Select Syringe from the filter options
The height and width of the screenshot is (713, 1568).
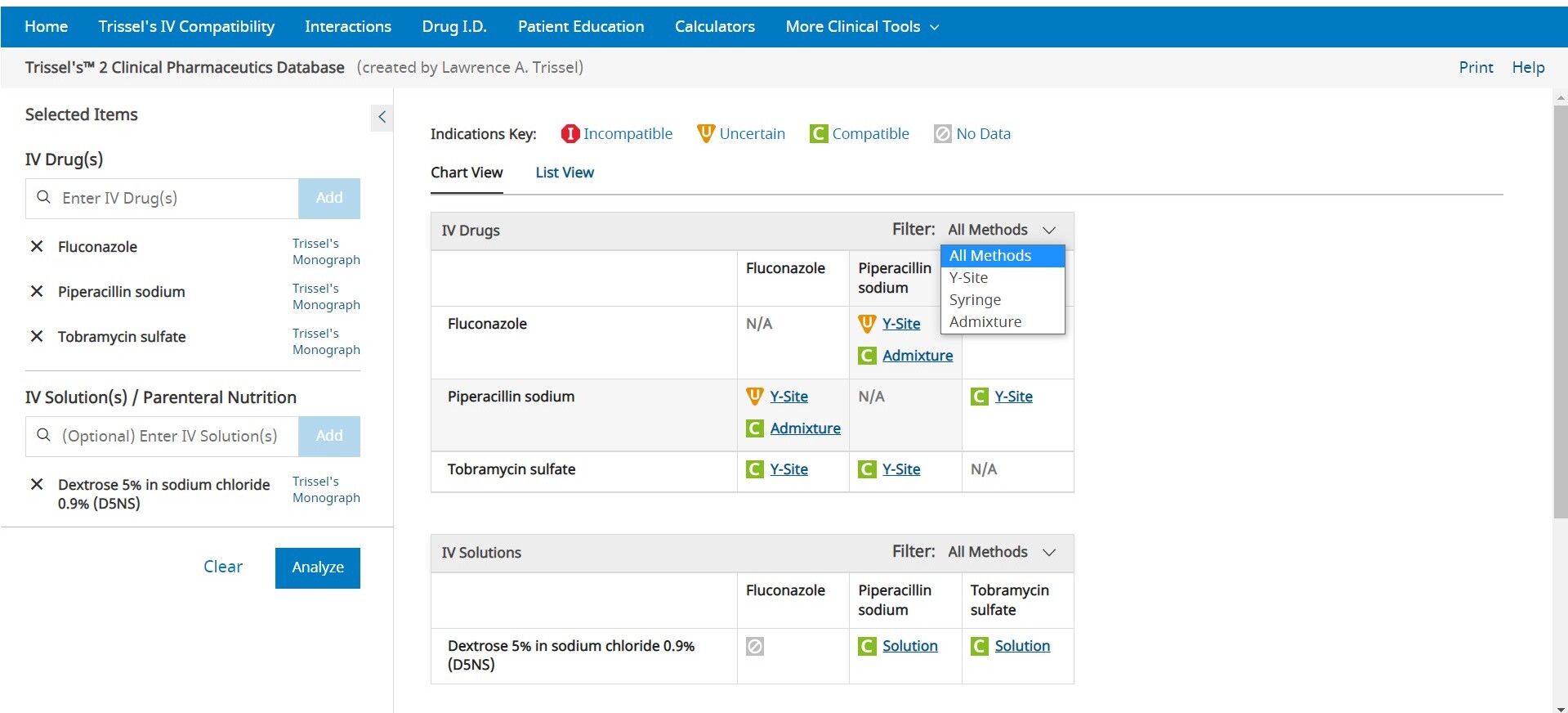[975, 300]
